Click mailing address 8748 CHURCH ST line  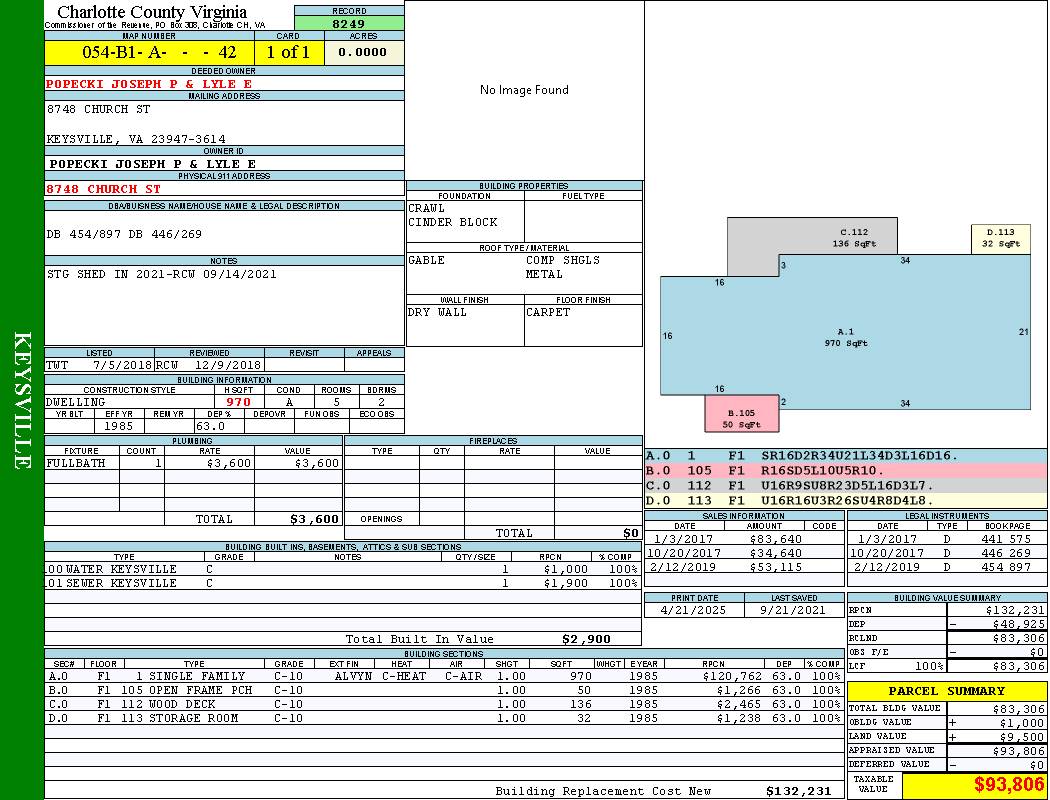click(98, 109)
